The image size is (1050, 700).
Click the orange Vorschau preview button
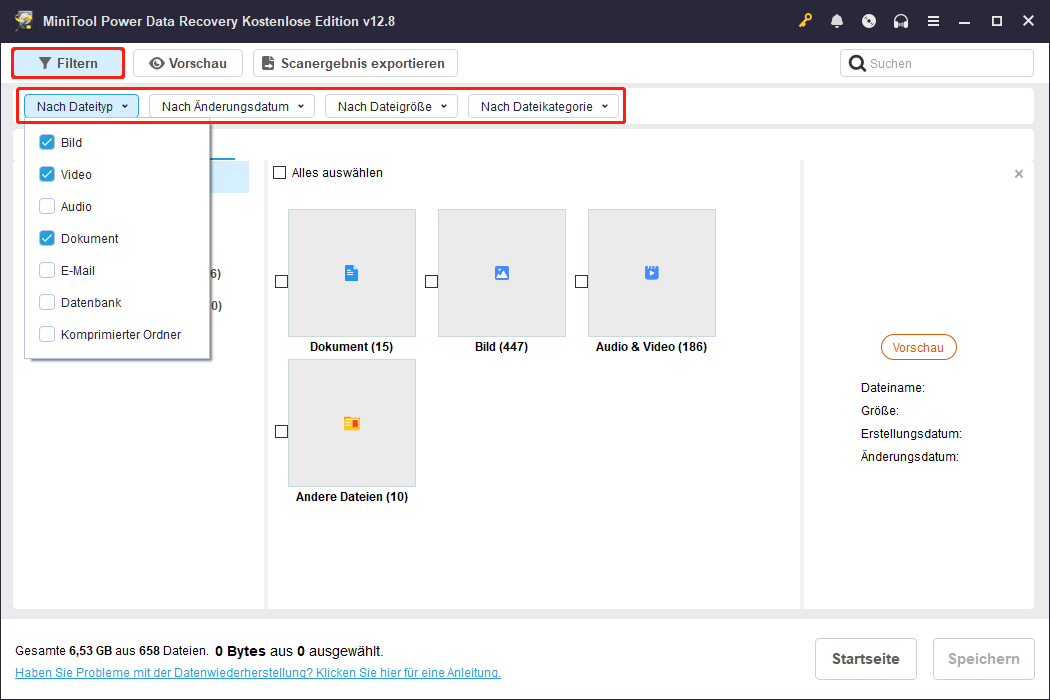pyautogui.click(x=918, y=347)
